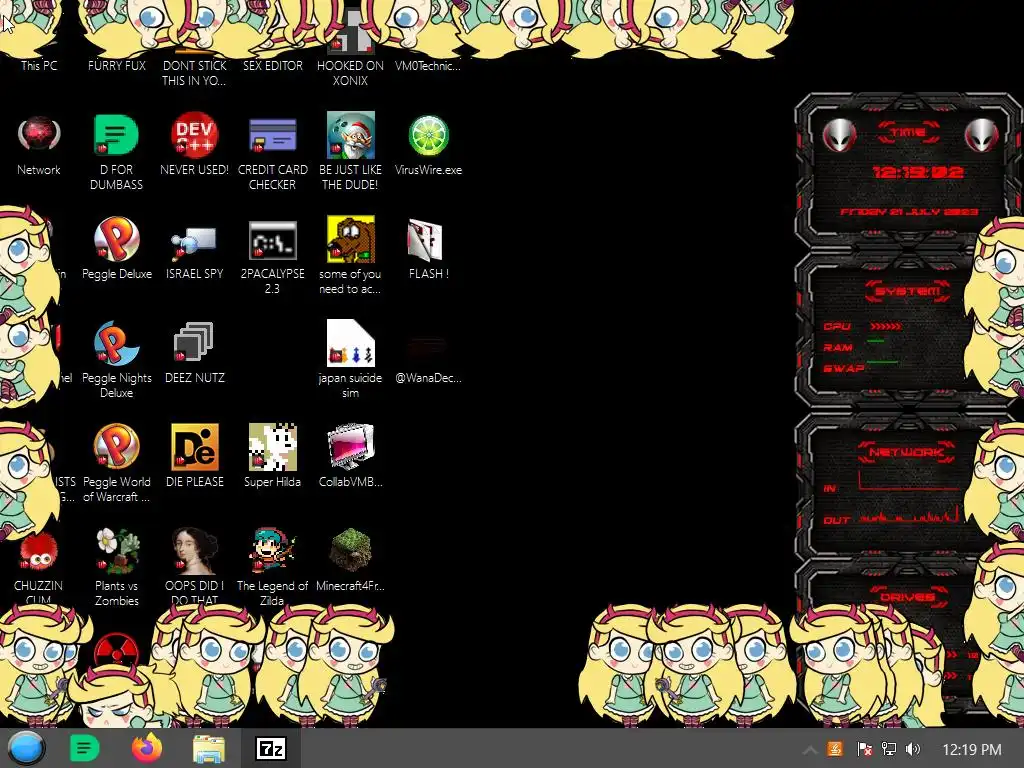This screenshot has height=768, width=1024.
Task: Click the left alien head on widget
Action: (839, 136)
